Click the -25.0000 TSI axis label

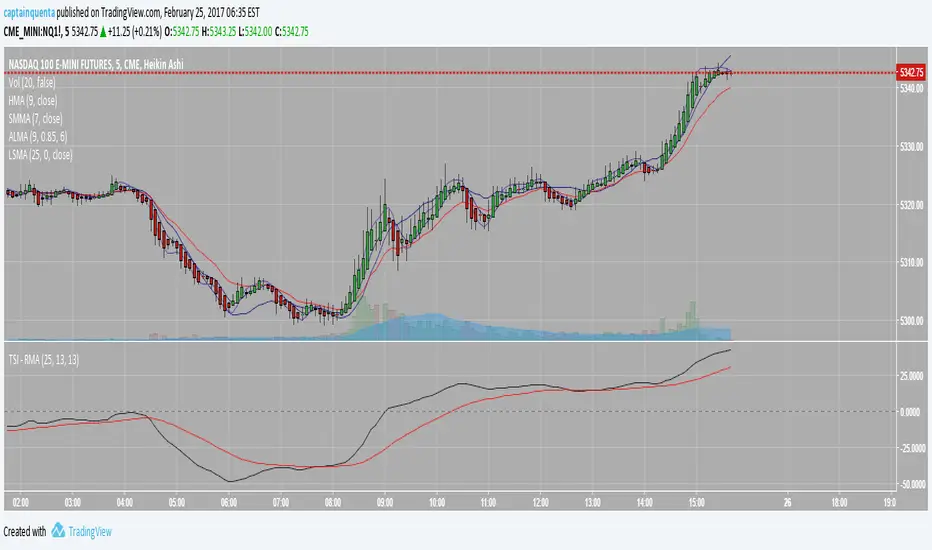point(912,448)
